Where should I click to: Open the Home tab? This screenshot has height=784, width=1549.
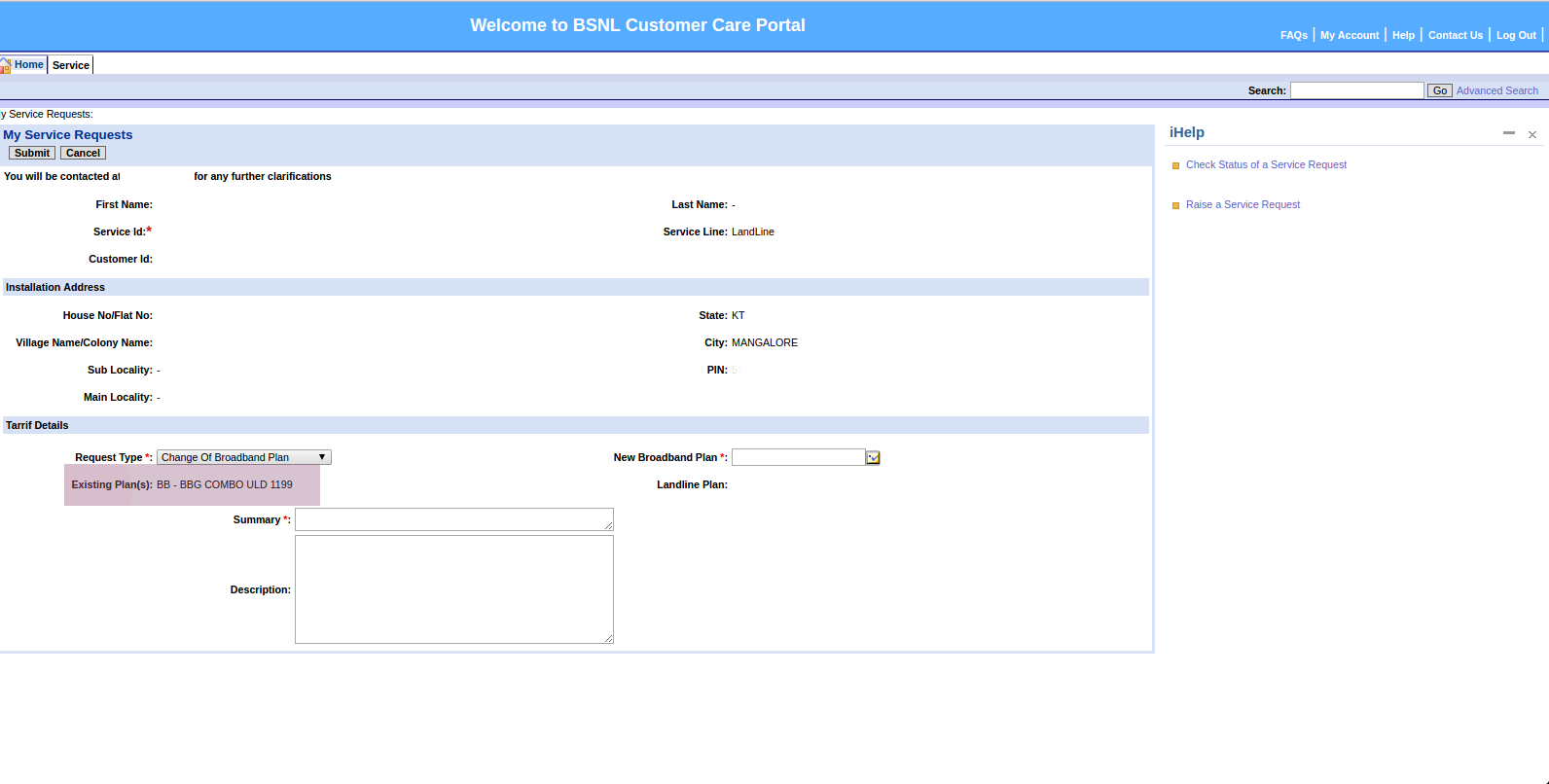(28, 64)
